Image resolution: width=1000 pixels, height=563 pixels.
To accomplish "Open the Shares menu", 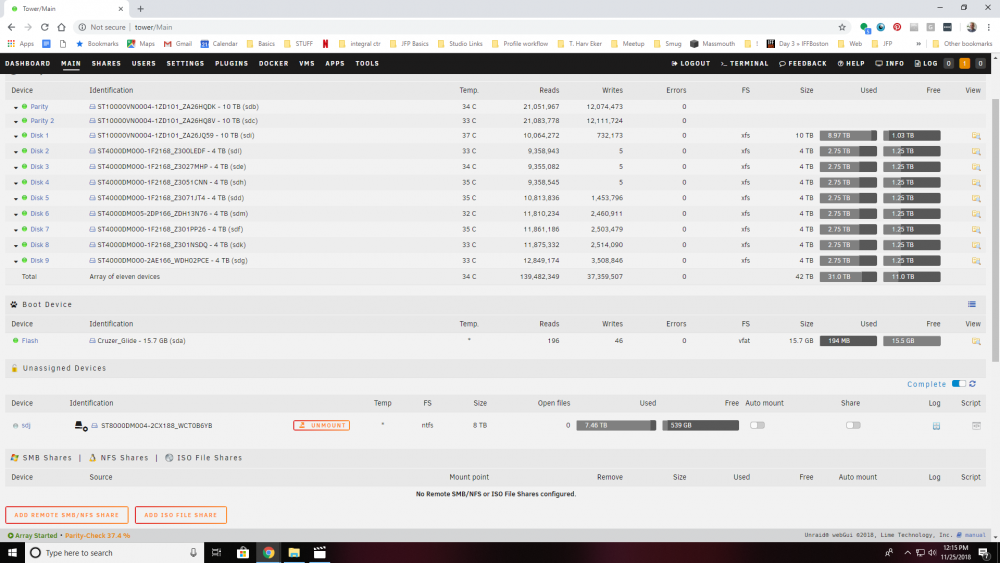I will click(x=106, y=63).
